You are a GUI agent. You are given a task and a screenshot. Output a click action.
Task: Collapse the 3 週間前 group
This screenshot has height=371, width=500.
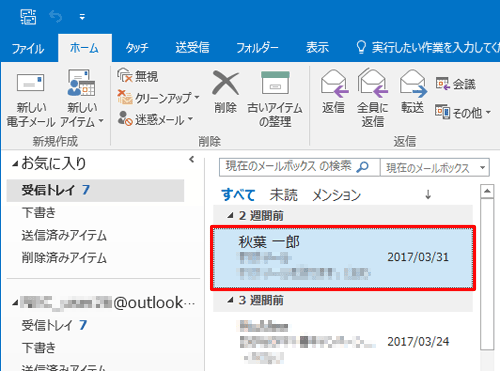(x=230, y=300)
